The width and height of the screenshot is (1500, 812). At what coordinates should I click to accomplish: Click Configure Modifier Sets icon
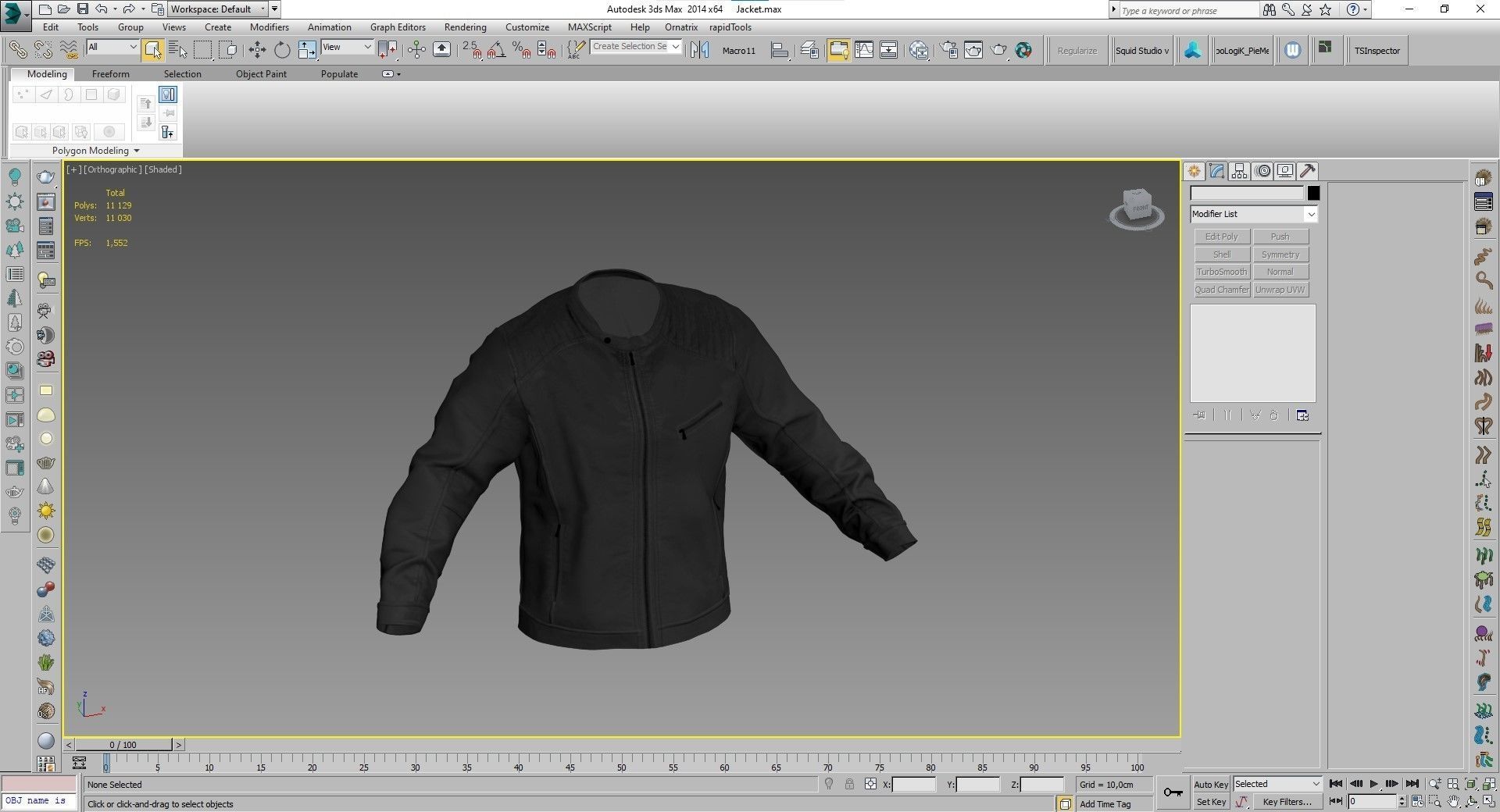click(1302, 415)
